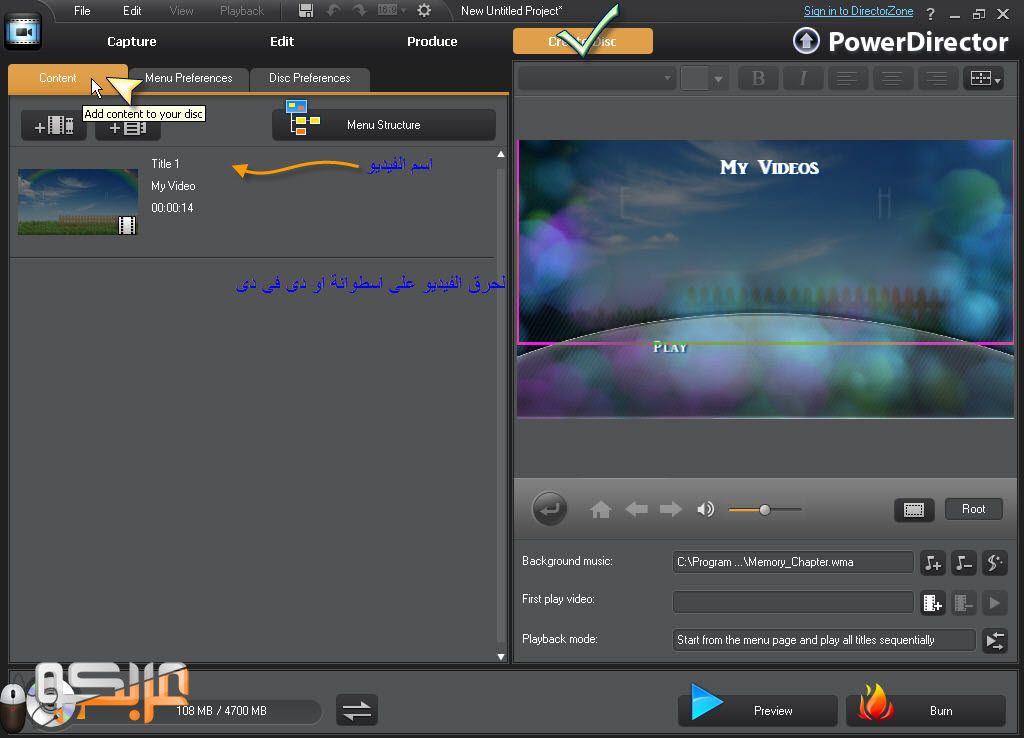Open the preferences gear icon
This screenshot has width=1024, height=738.
[424, 10]
